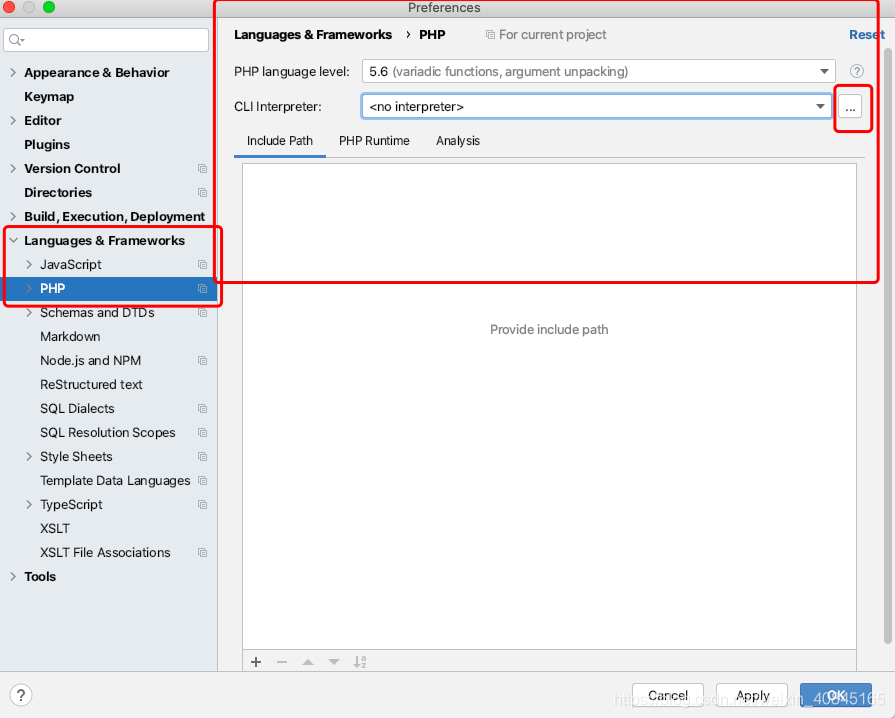Move include path entry down

click(x=334, y=661)
